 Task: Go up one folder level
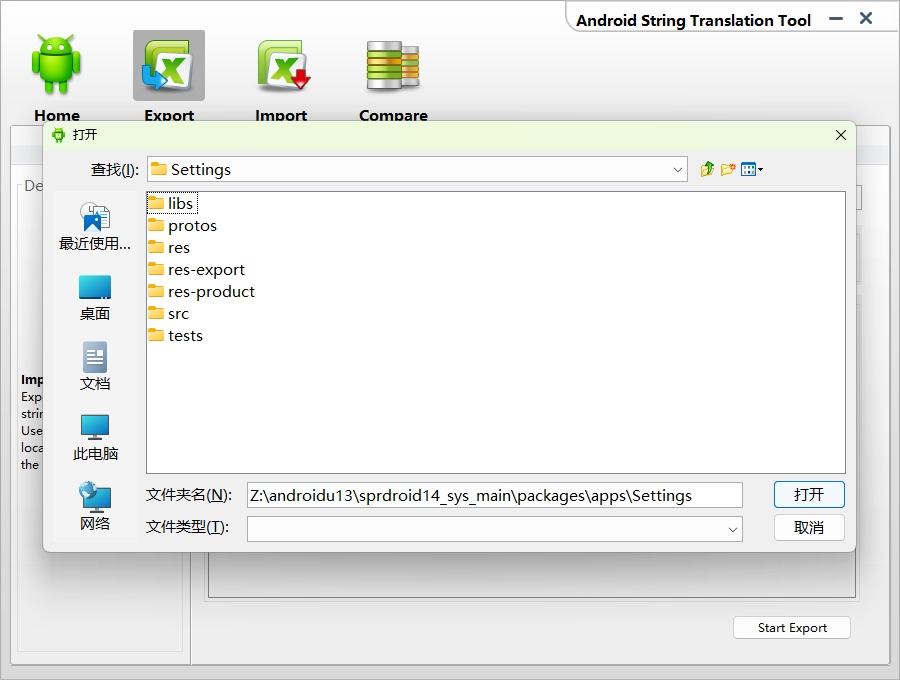point(707,169)
